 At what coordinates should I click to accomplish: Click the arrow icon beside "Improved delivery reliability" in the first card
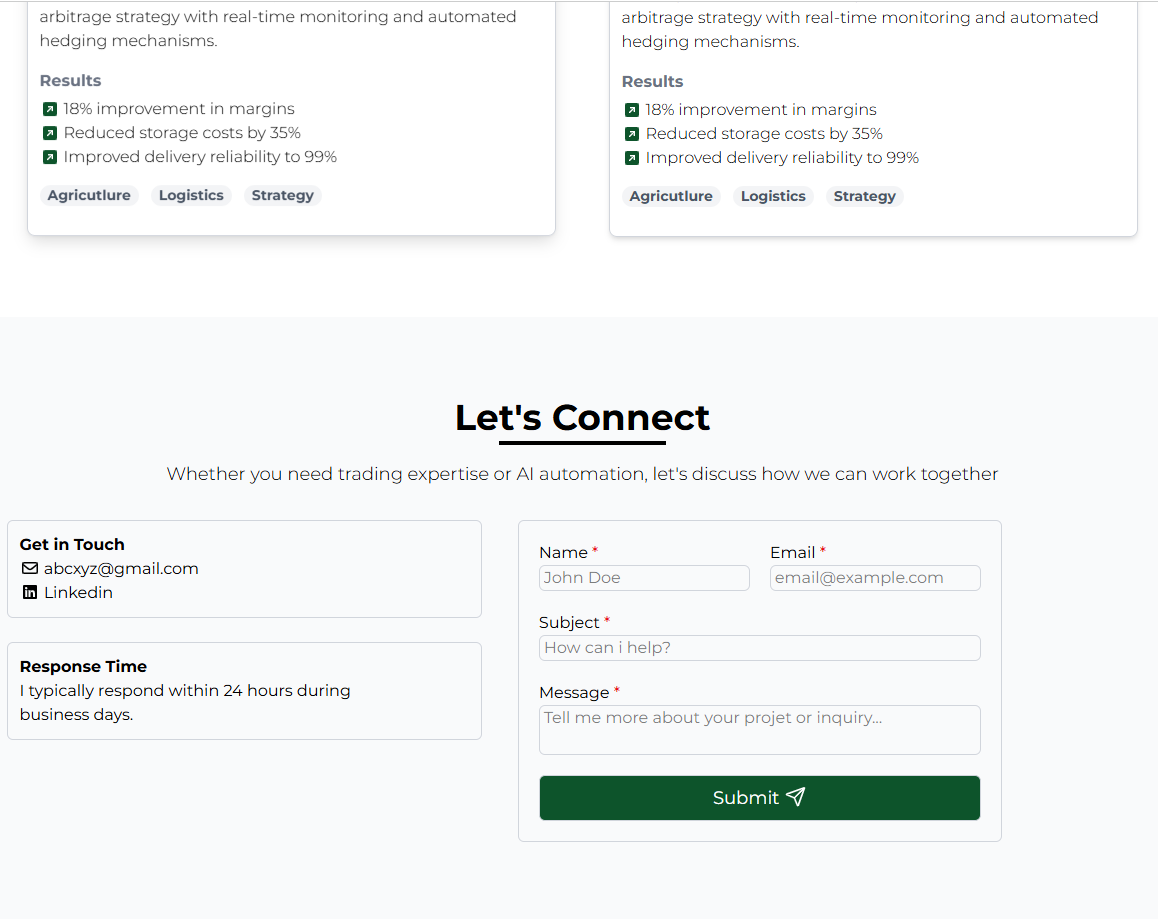coord(50,157)
